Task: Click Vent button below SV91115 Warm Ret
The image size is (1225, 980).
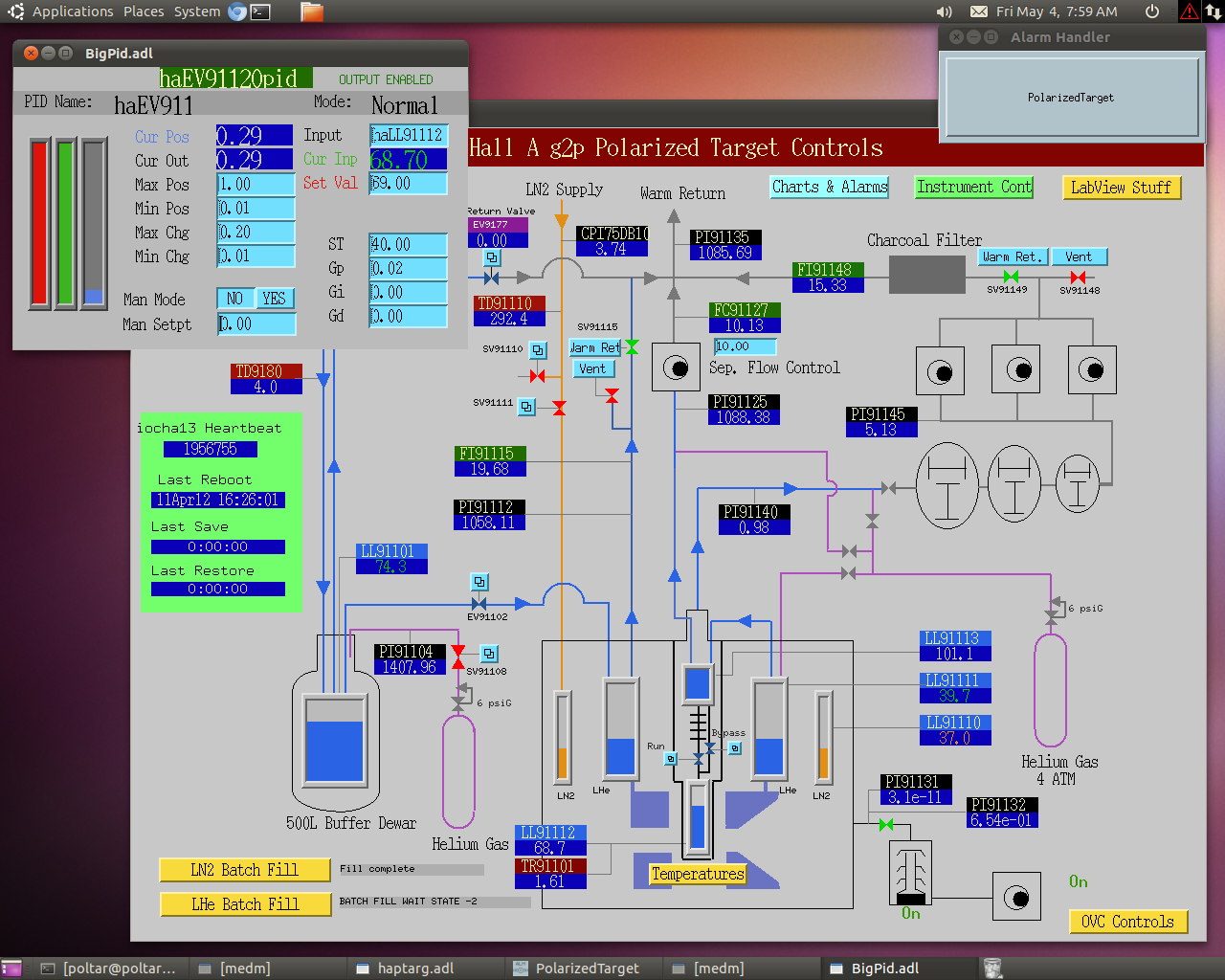Action: pyautogui.click(x=592, y=368)
